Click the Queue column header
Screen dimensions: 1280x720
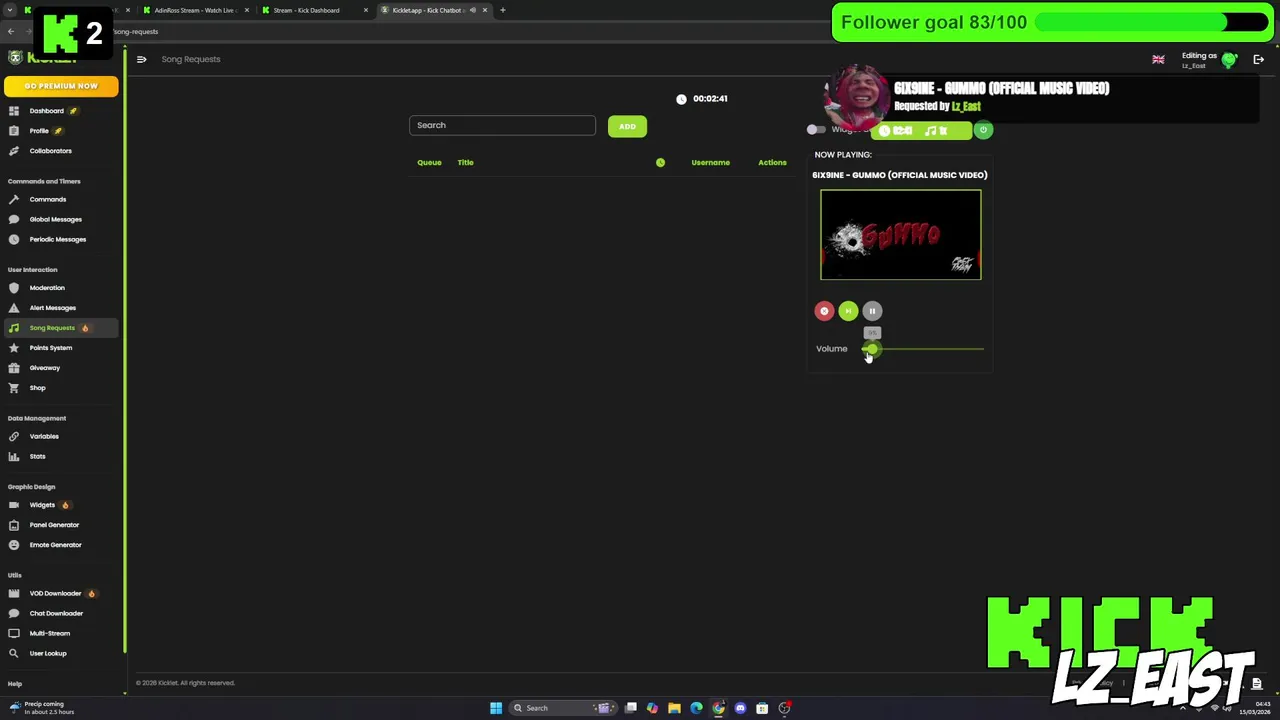click(429, 162)
